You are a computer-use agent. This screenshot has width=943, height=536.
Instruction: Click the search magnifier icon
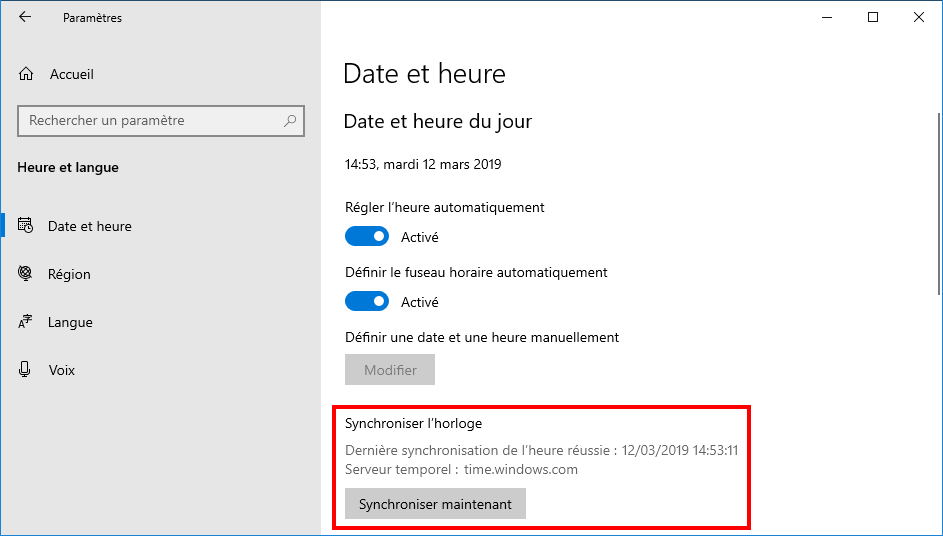290,120
